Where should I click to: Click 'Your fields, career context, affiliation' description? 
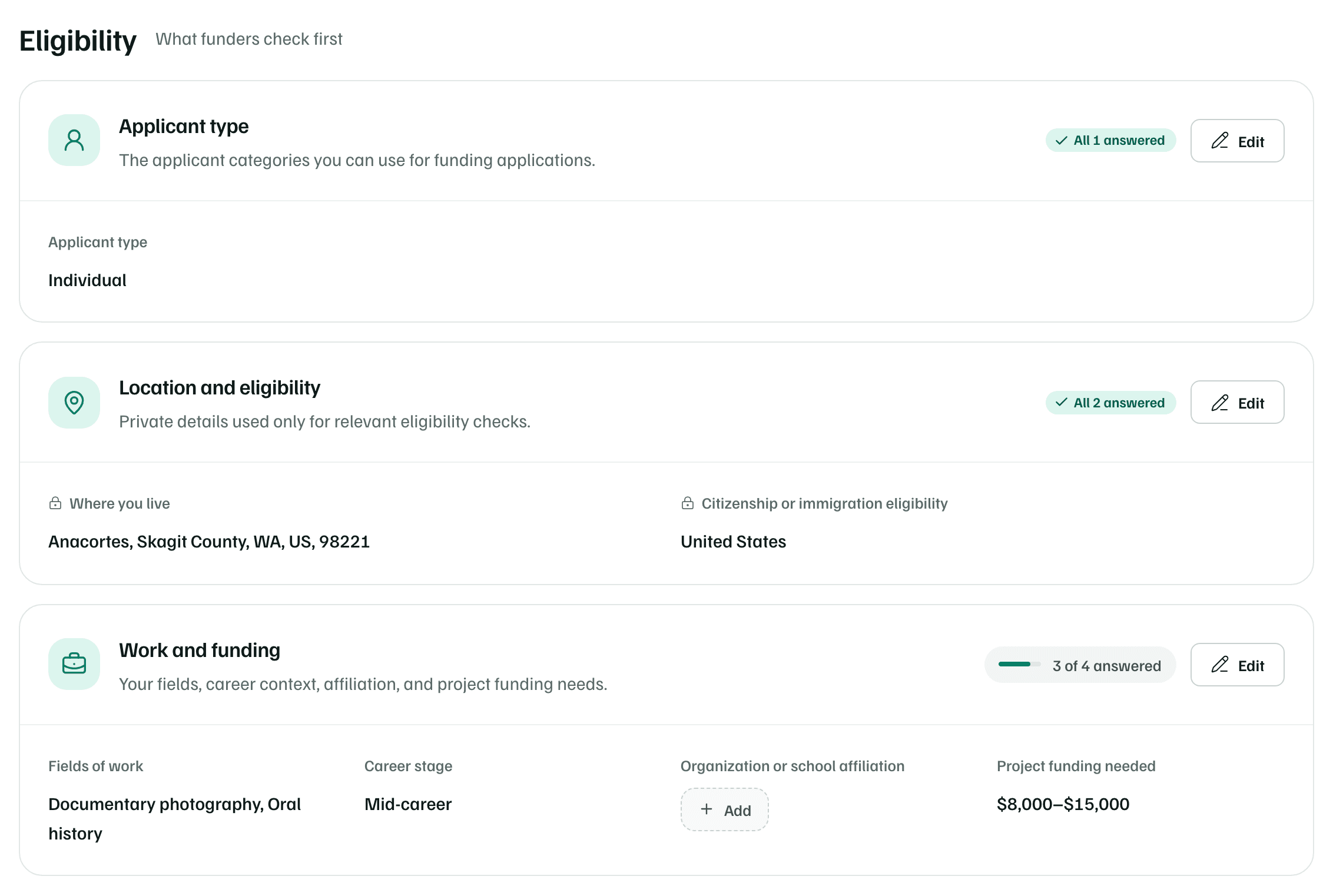(363, 684)
